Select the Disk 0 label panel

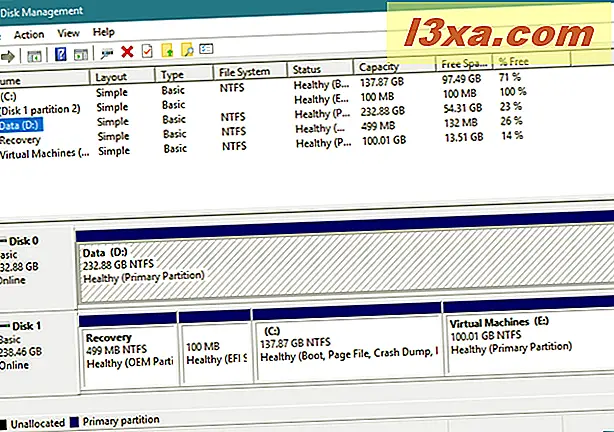[37, 266]
